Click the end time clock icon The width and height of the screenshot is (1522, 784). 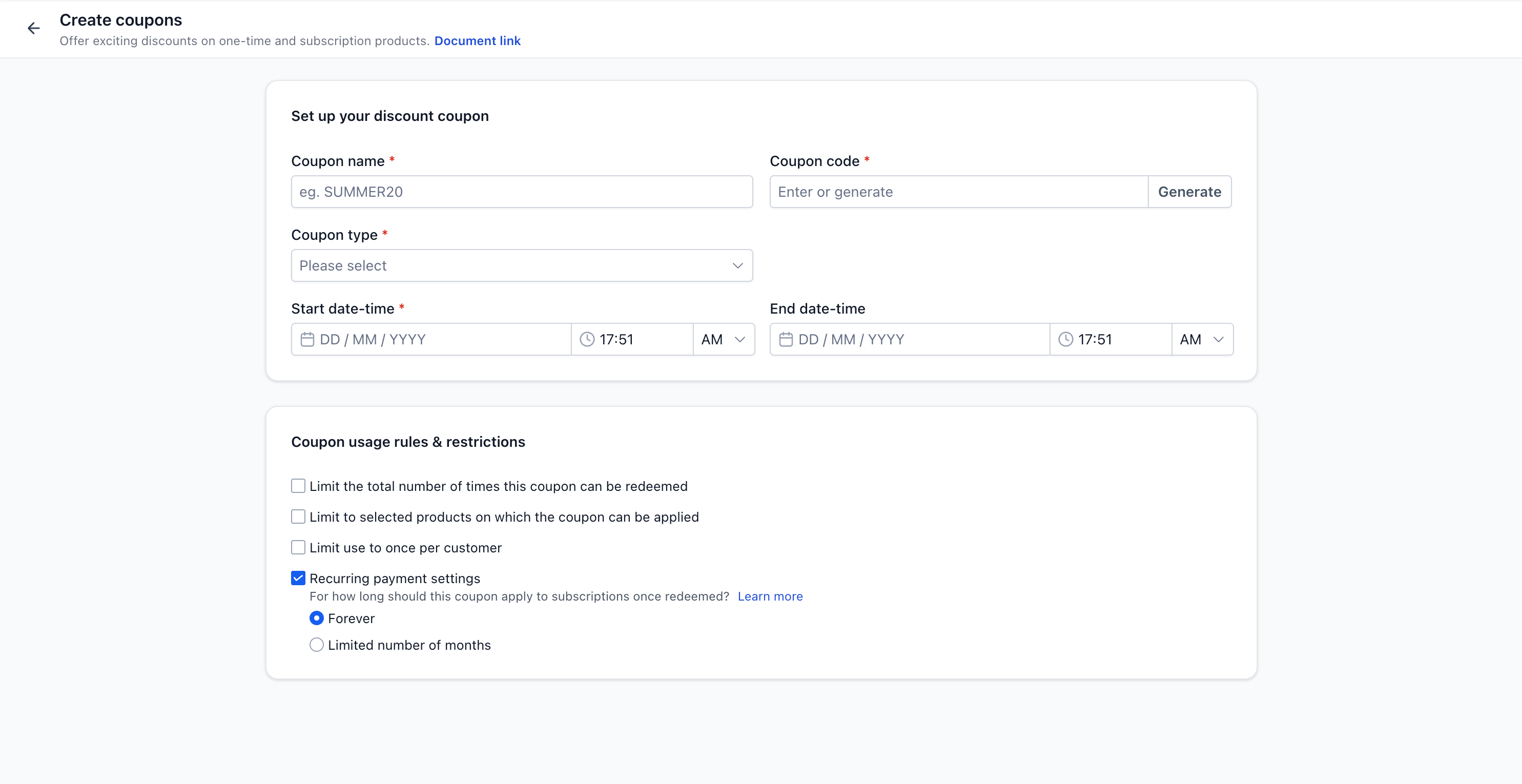tap(1065, 339)
